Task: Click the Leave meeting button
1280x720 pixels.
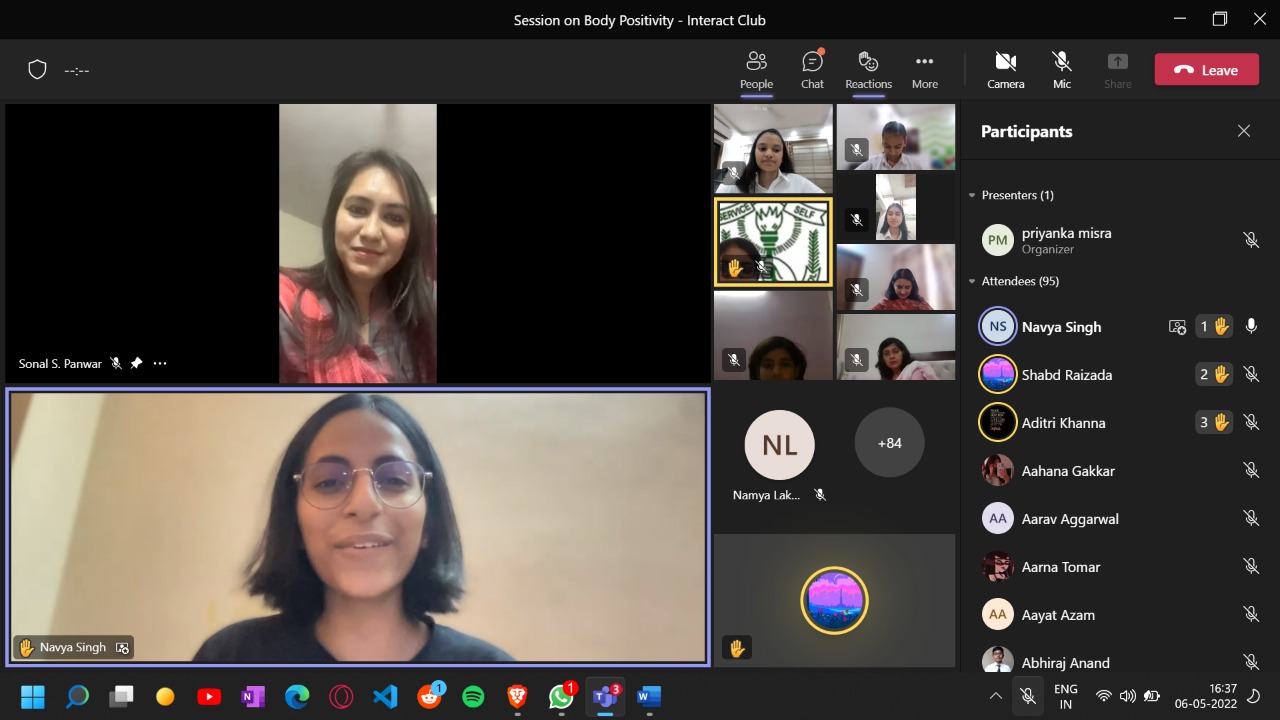Action: click(1206, 70)
